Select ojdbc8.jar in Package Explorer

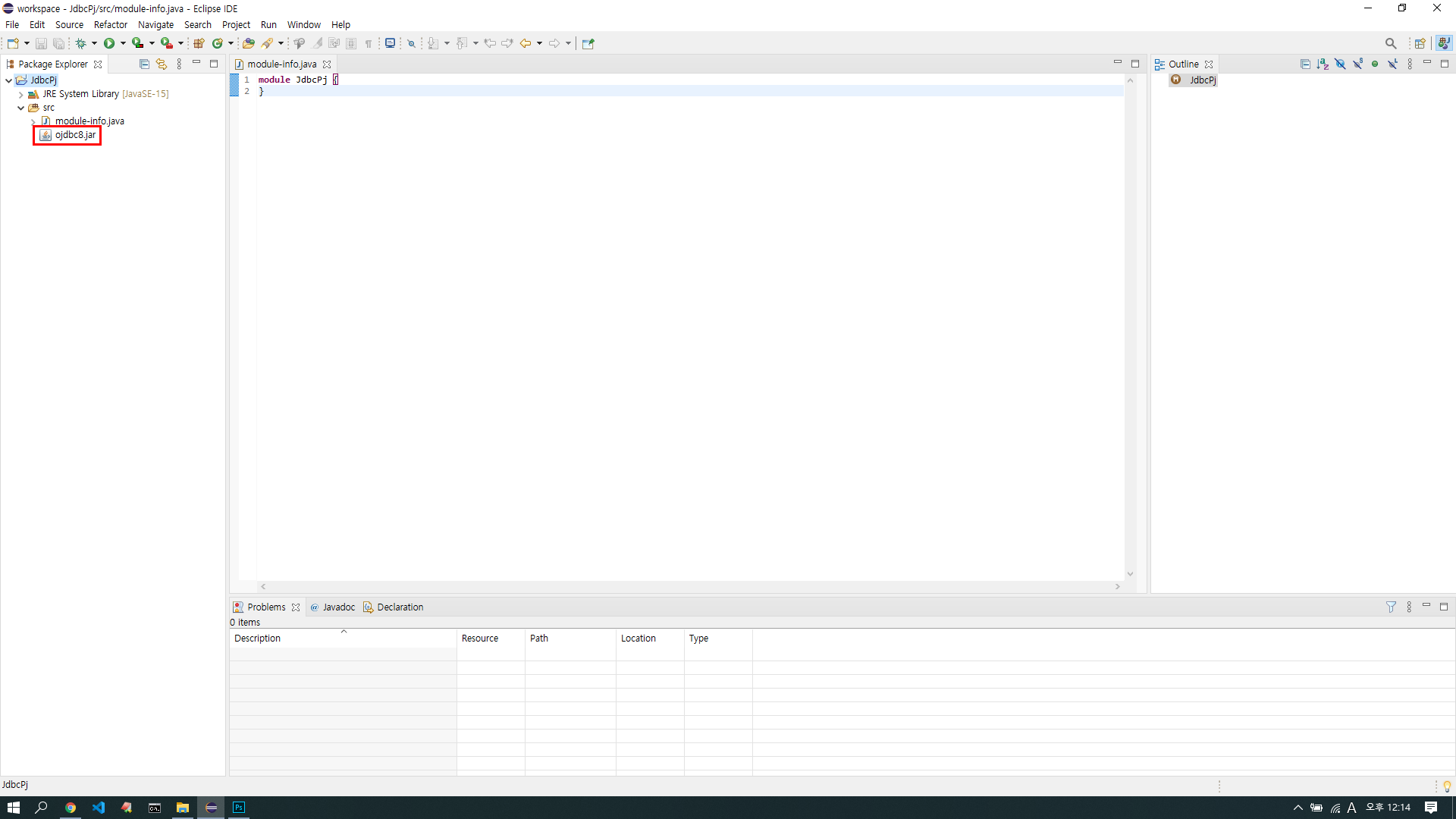(75, 135)
